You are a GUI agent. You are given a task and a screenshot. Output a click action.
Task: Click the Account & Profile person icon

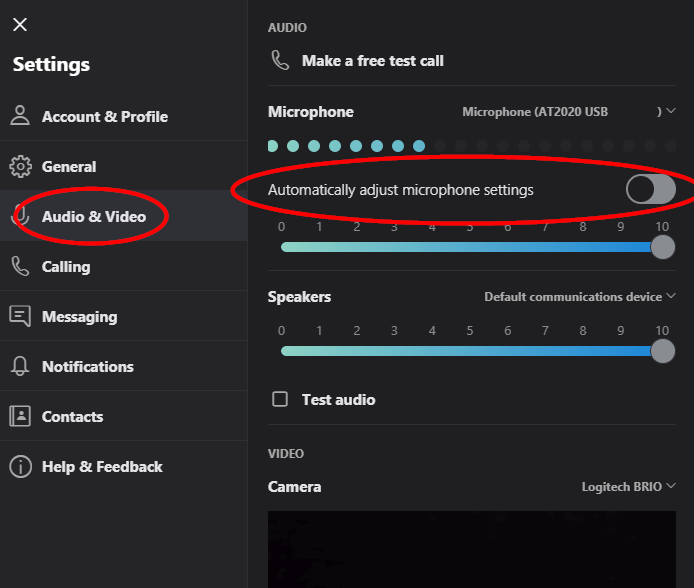pos(20,115)
